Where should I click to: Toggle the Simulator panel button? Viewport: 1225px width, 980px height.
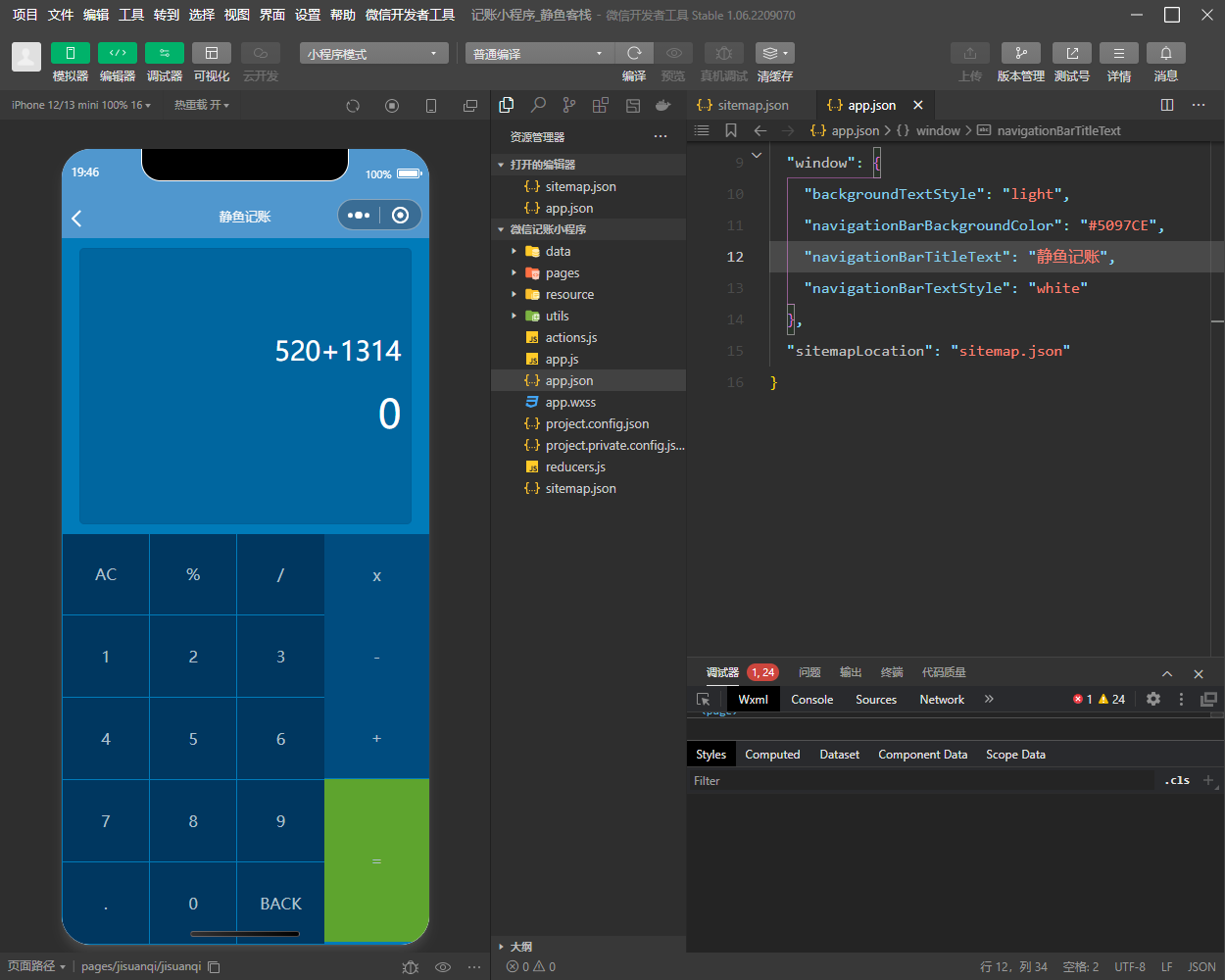pos(70,53)
